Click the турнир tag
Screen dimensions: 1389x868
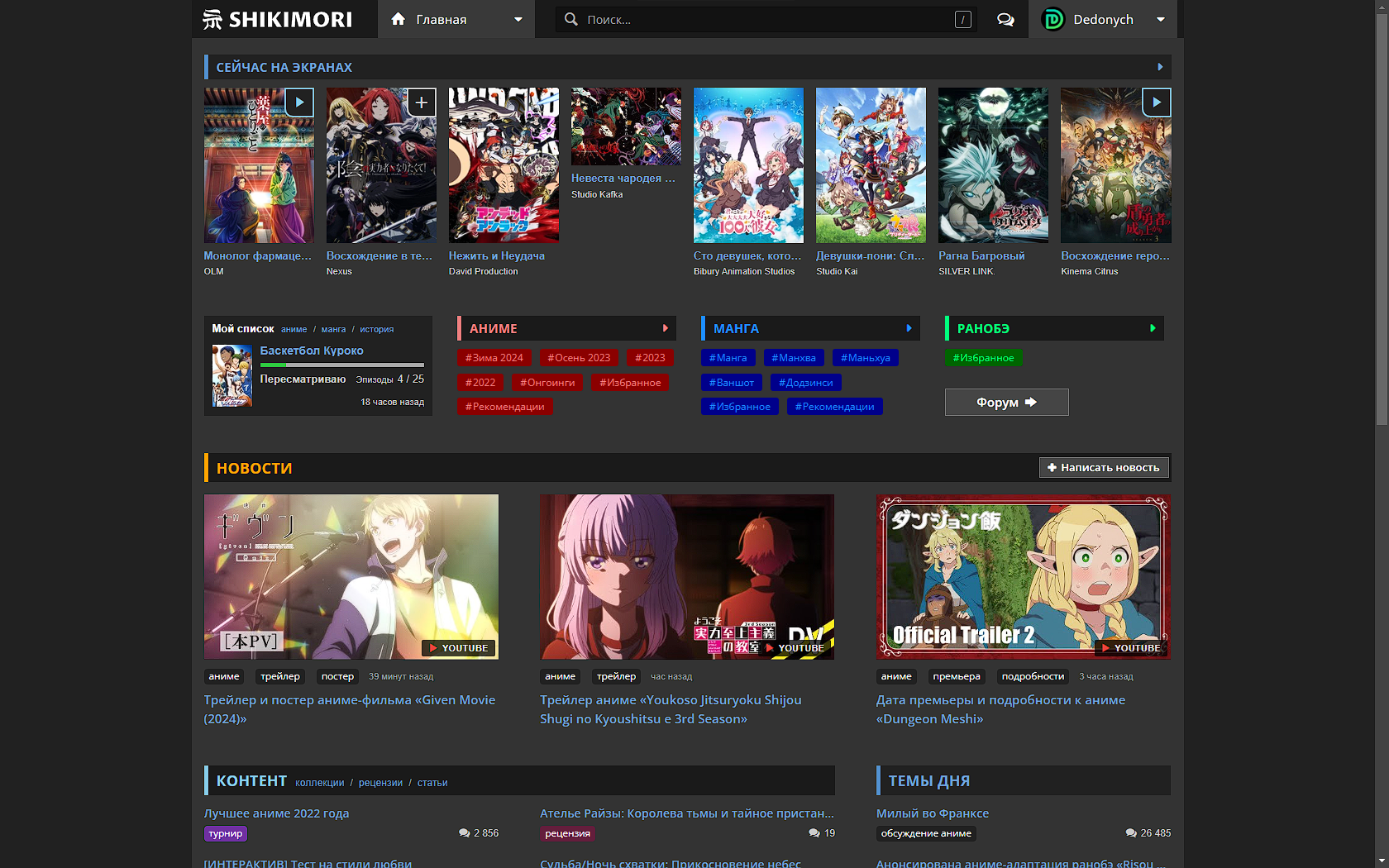click(x=226, y=833)
